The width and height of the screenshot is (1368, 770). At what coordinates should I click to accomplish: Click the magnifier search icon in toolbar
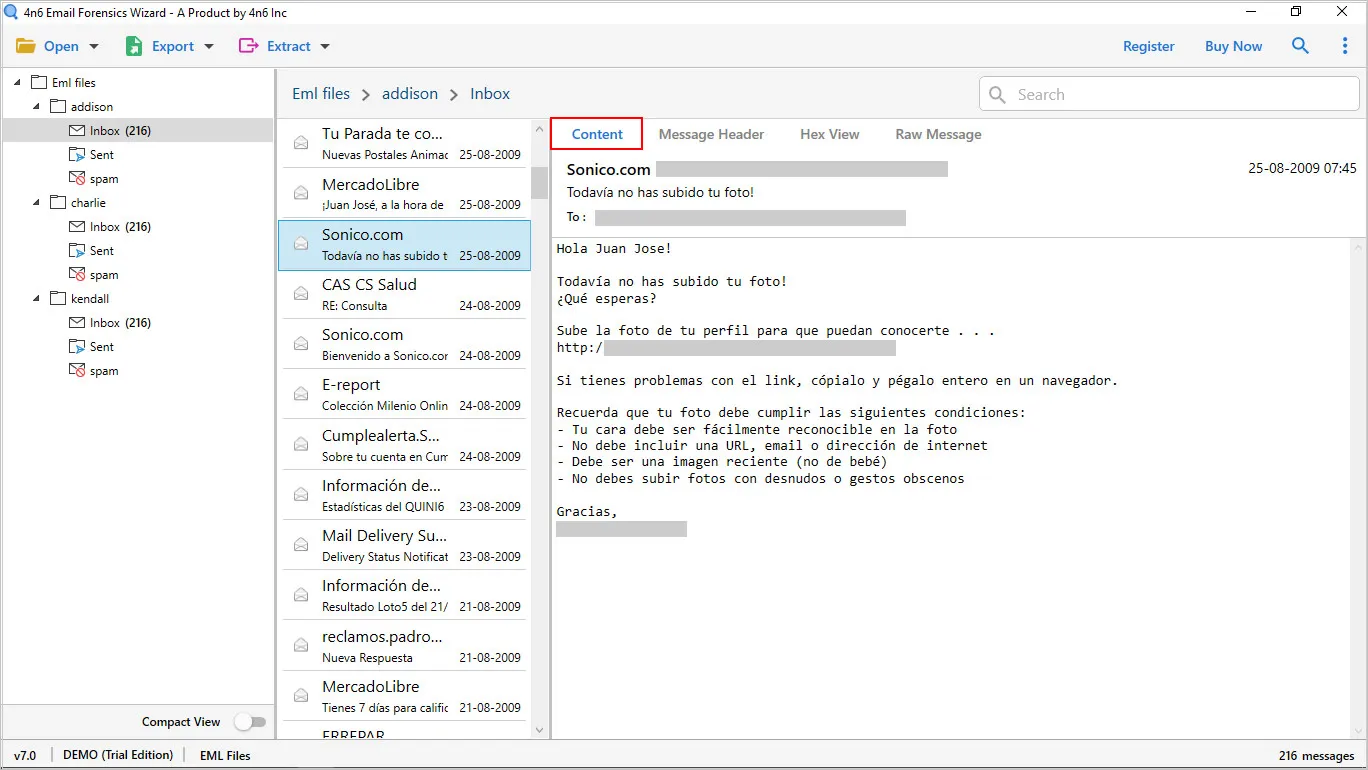[x=1300, y=46]
